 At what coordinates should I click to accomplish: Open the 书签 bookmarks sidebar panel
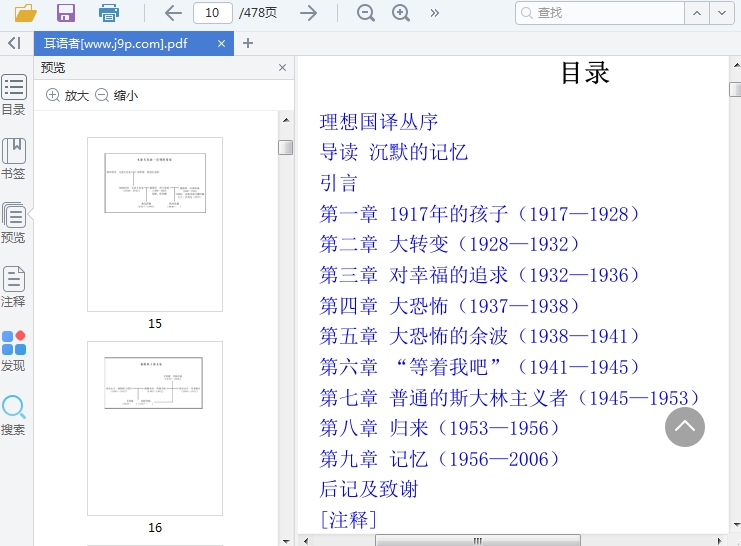14,158
